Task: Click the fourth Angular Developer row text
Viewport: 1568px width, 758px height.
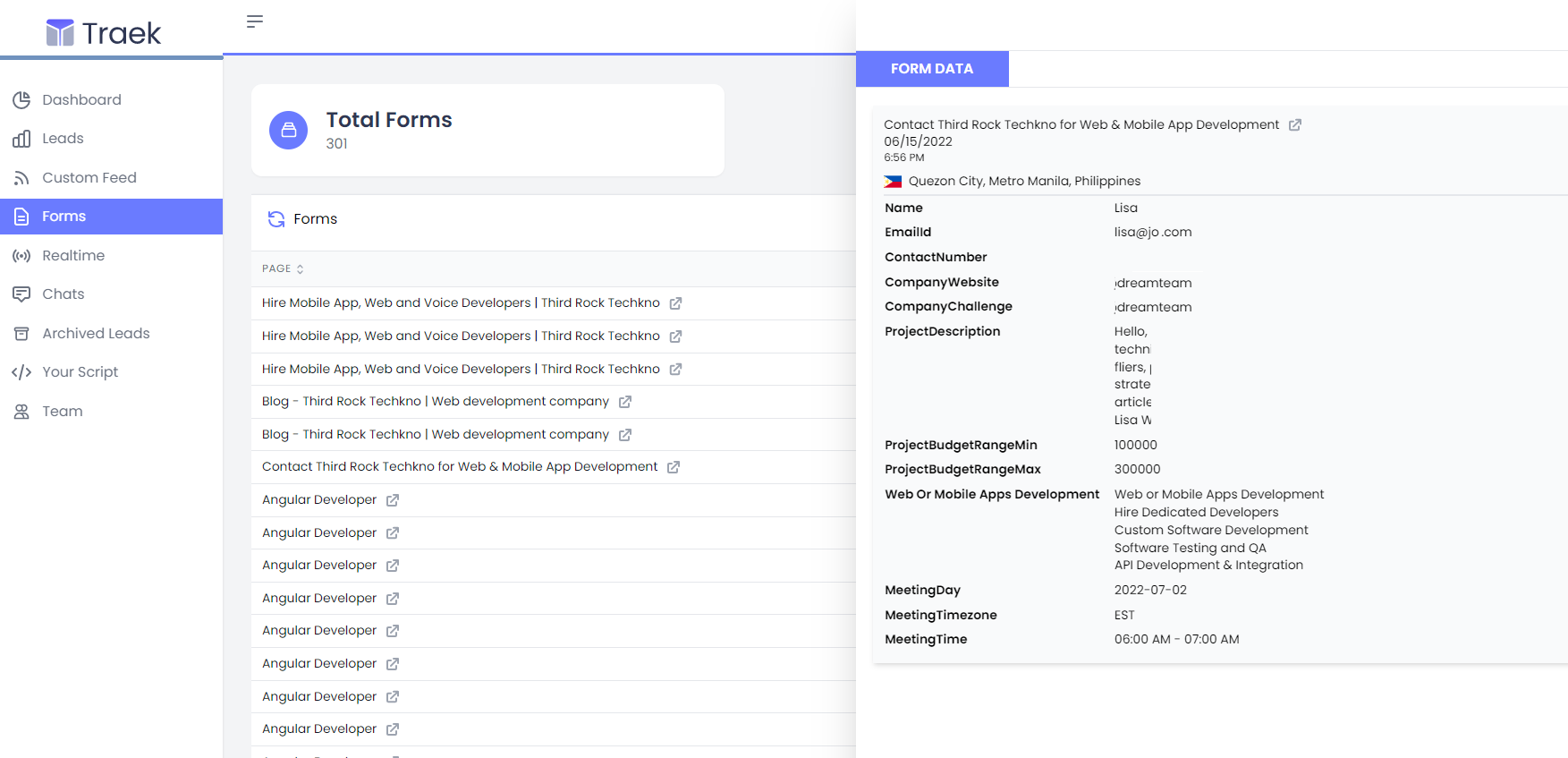Action: [x=319, y=599]
